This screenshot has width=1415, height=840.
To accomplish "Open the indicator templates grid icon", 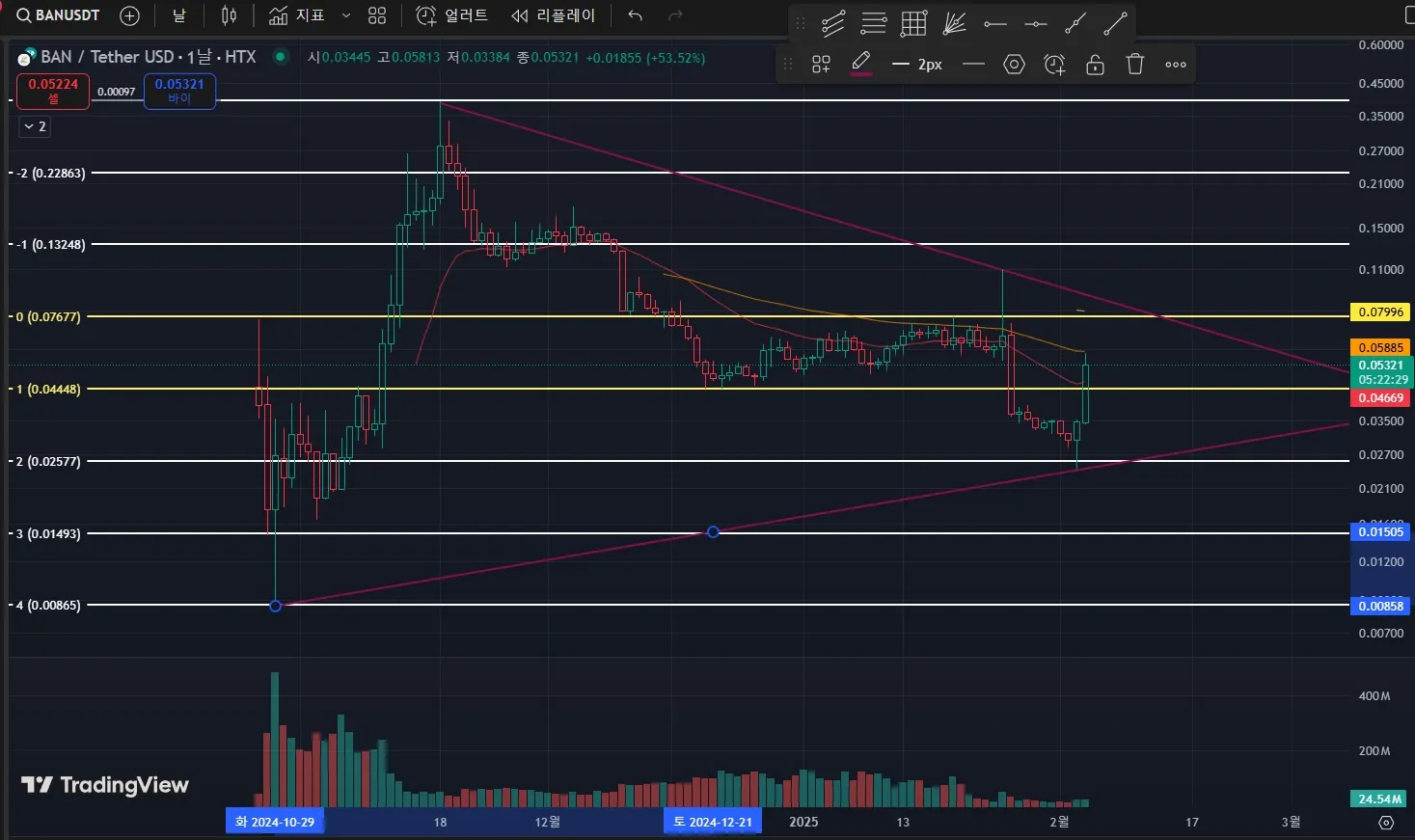I will [377, 15].
